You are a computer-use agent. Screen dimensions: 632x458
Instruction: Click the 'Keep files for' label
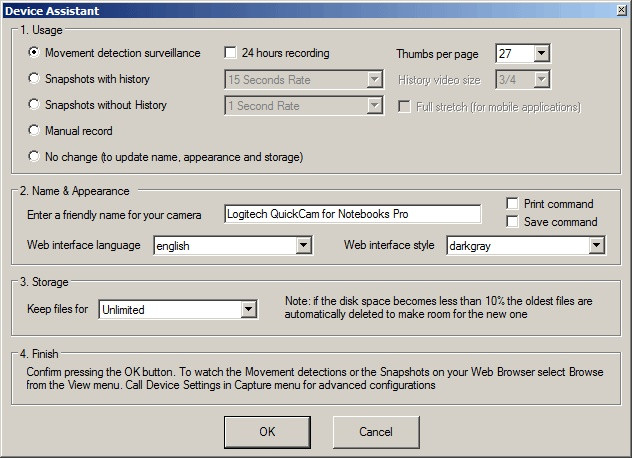pyautogui.click(x=57, y=309)
